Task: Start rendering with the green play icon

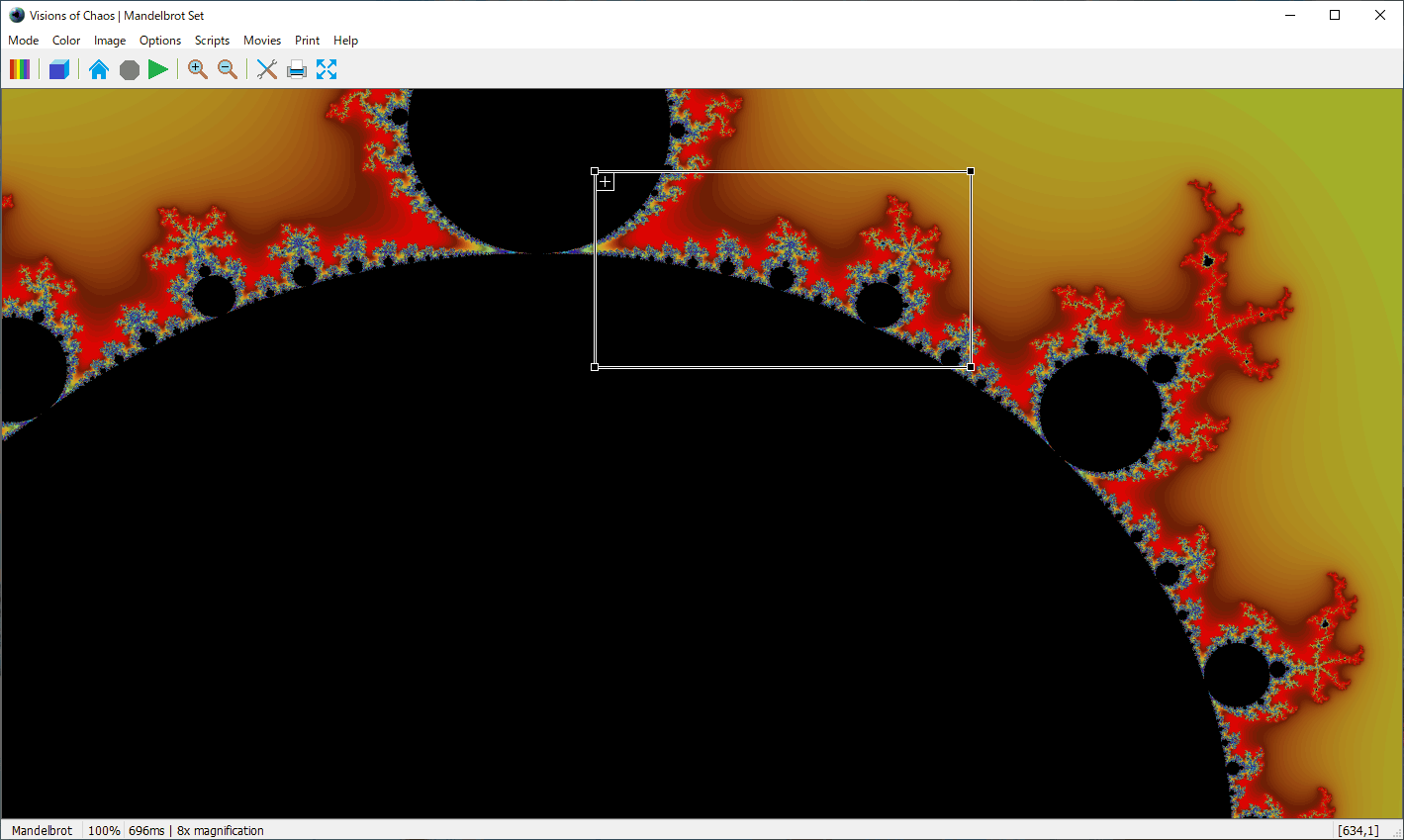Action: click(158, 69)
